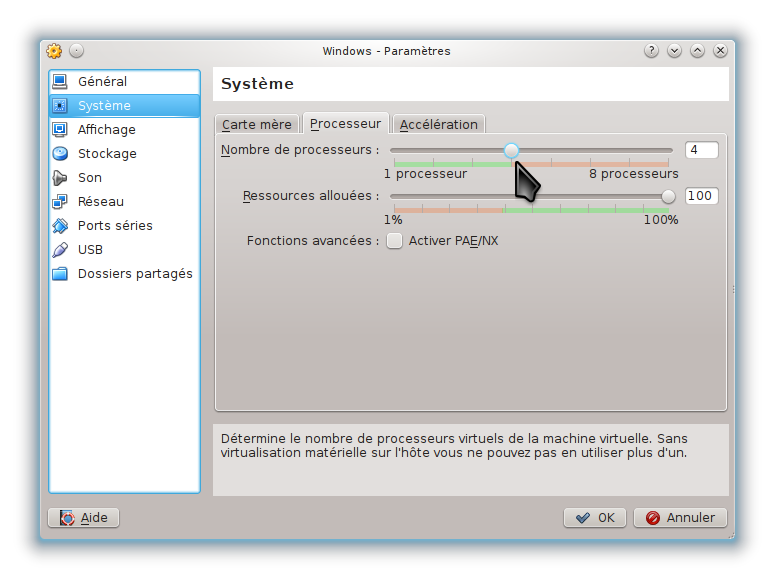The image size is (775, 579).
Task: Click the round pin button beside the gear
Action: 77,50
